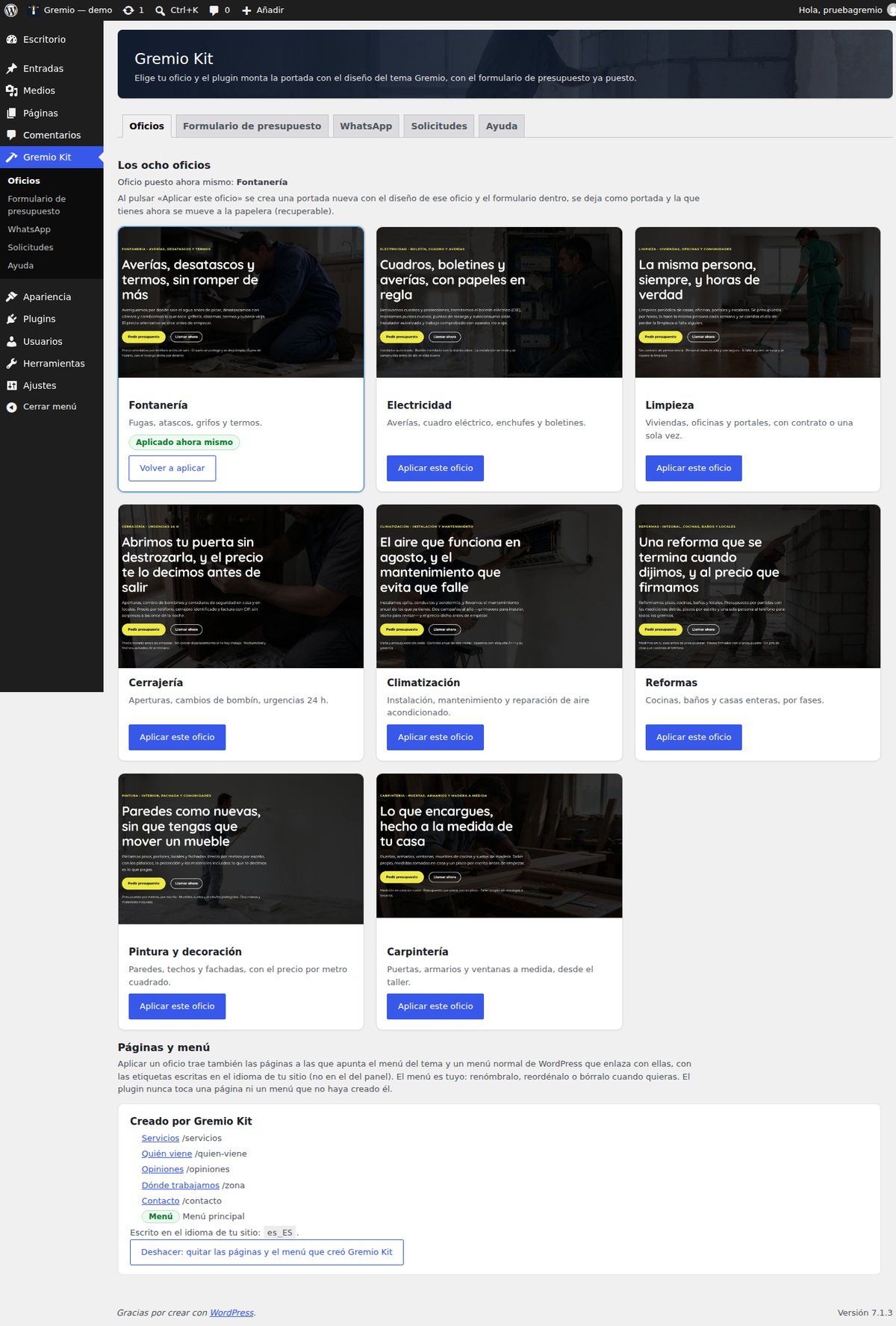Click the Entradas pin icon
Image resolution: width=896 pixels, height=1326 pixels.
11,69
